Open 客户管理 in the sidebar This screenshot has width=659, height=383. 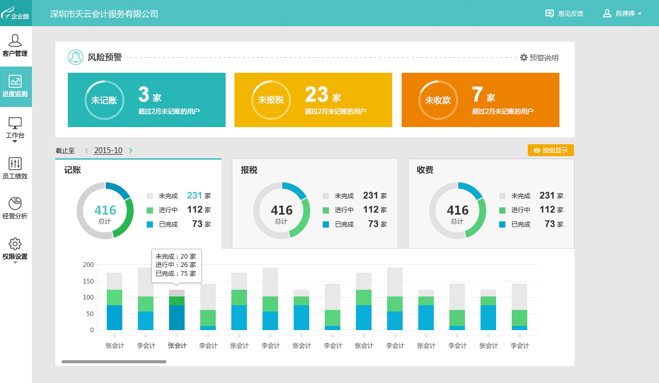[15, 45]
